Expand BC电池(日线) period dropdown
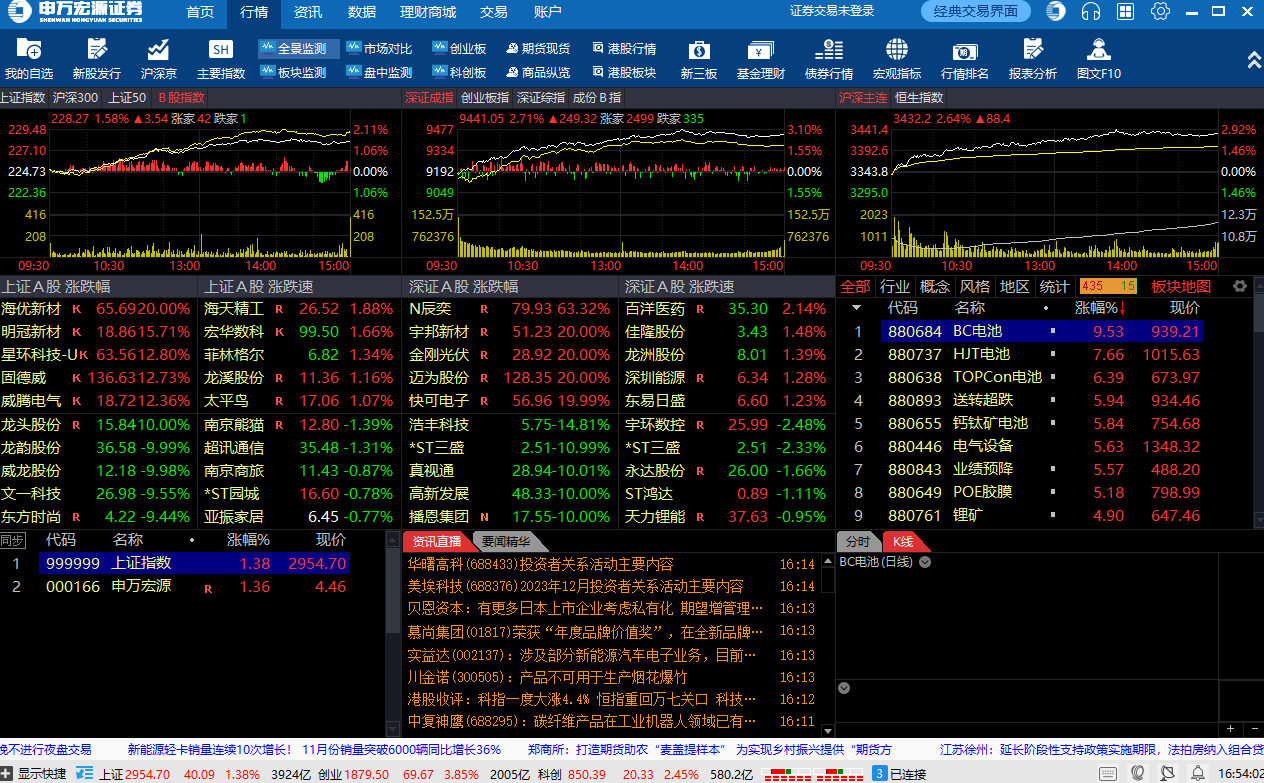Viewport: 1264px width, 783px height. pyautogui.click(x=925, y=562)
